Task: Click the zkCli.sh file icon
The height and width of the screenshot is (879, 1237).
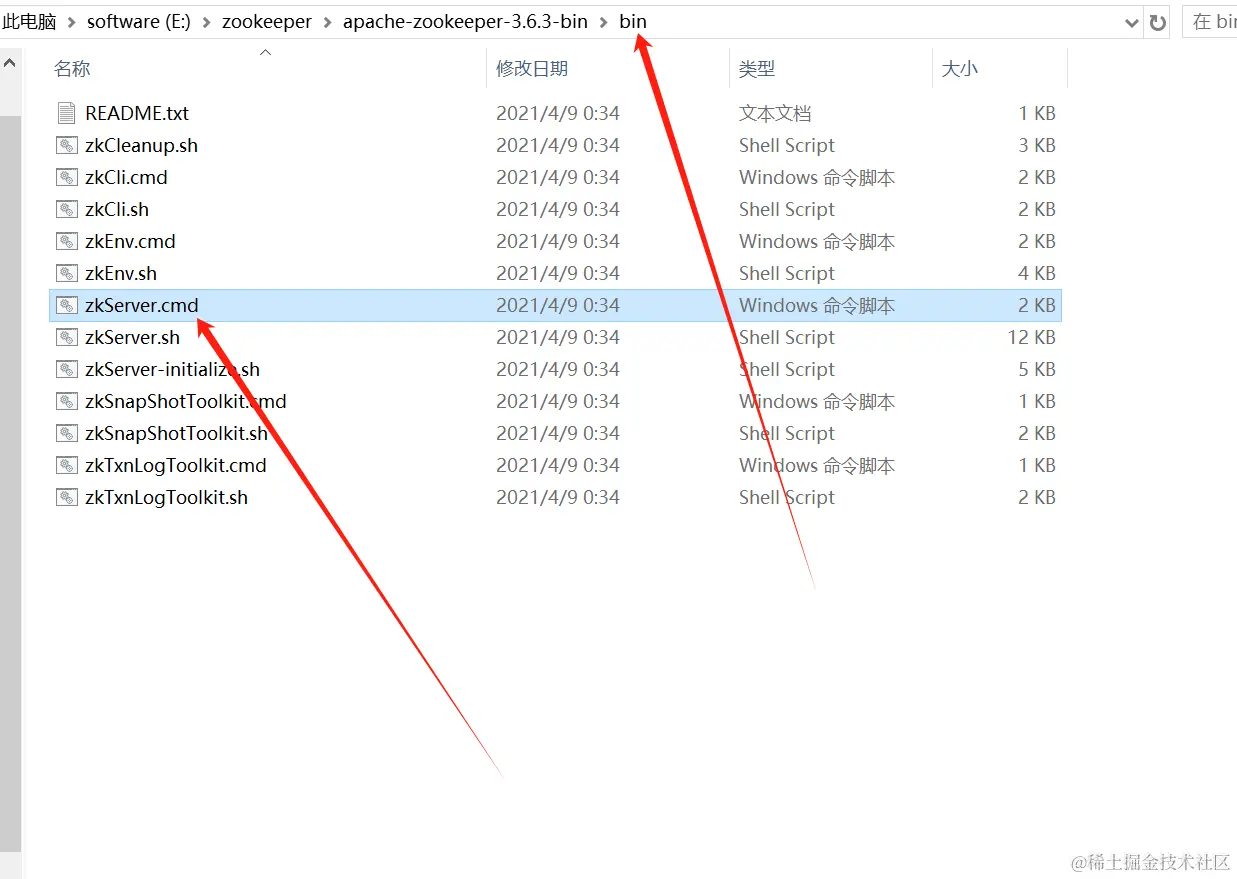Action: click(67, 209)
